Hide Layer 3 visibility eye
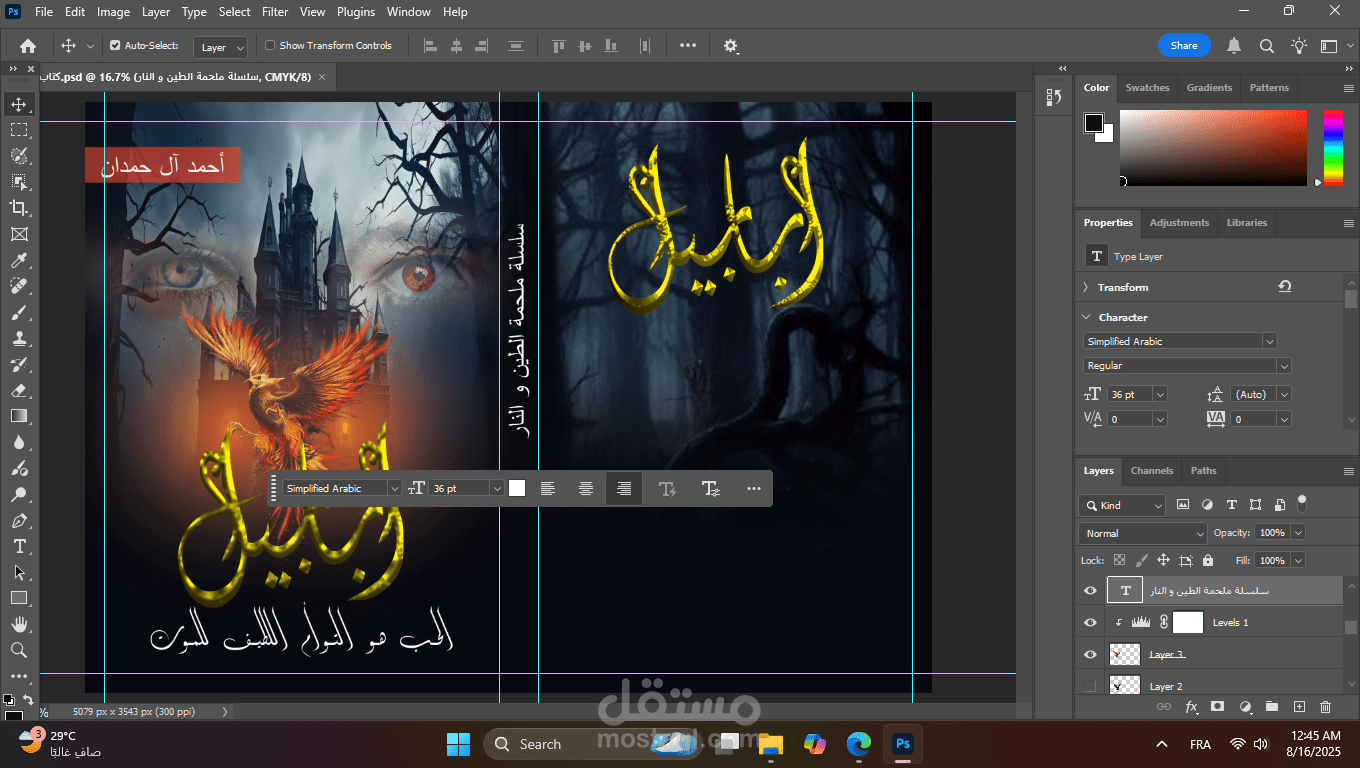 1090,654
